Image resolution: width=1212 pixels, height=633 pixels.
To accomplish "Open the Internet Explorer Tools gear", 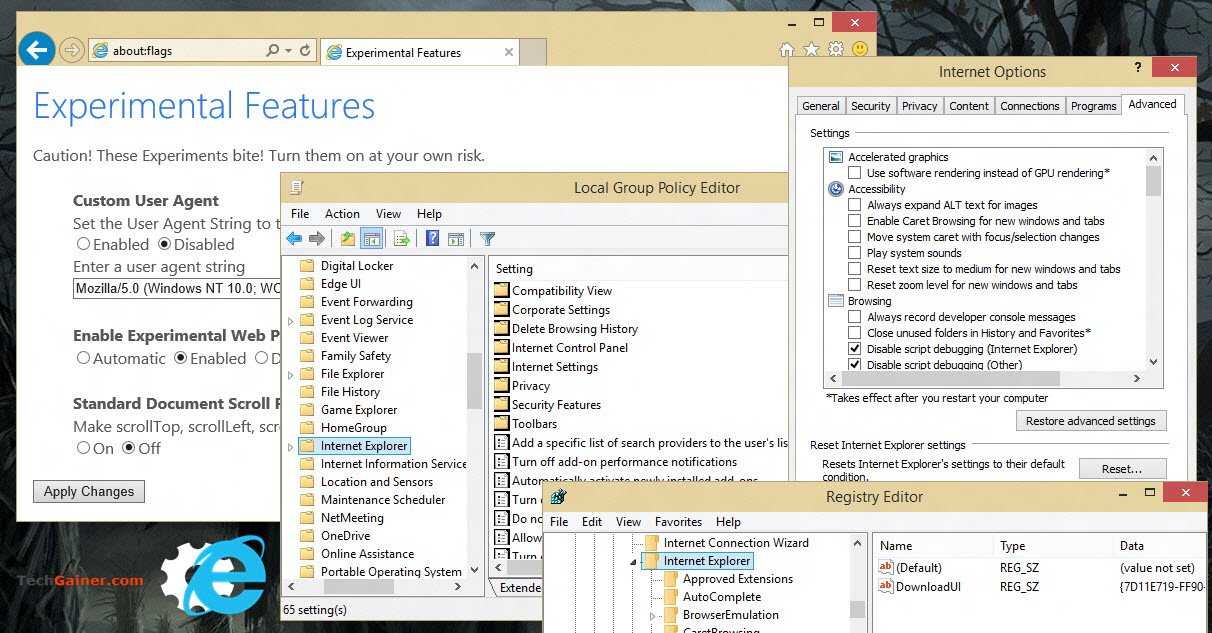I will (x=835, y=49).
